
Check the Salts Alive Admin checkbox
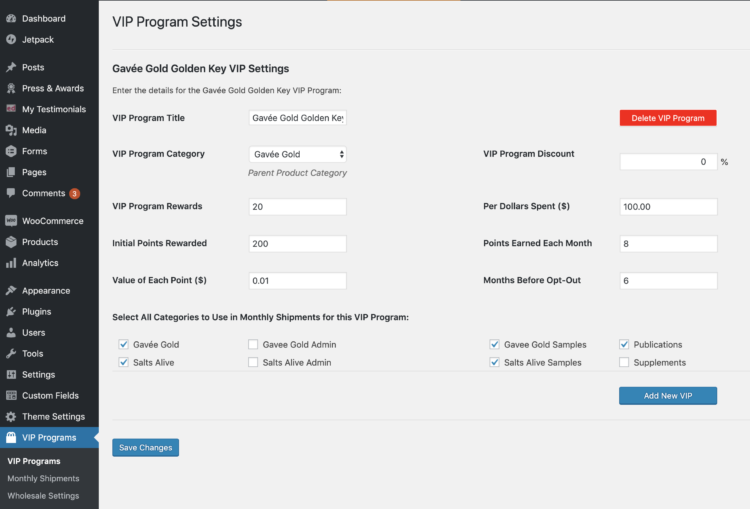point(253,363)
